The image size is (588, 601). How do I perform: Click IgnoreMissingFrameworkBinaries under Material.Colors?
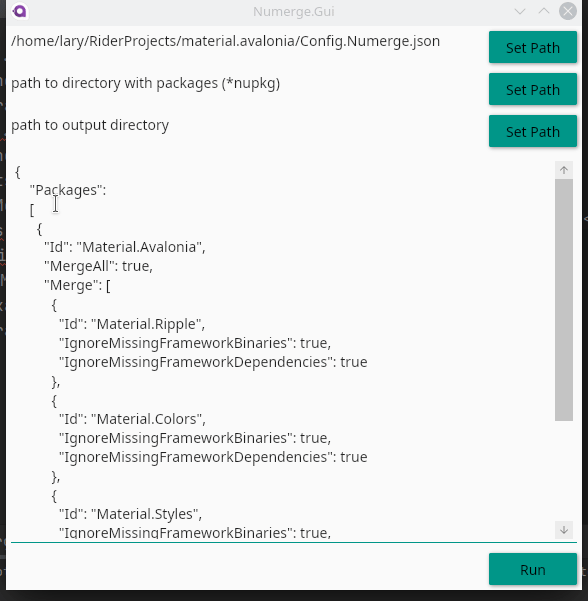195,438
